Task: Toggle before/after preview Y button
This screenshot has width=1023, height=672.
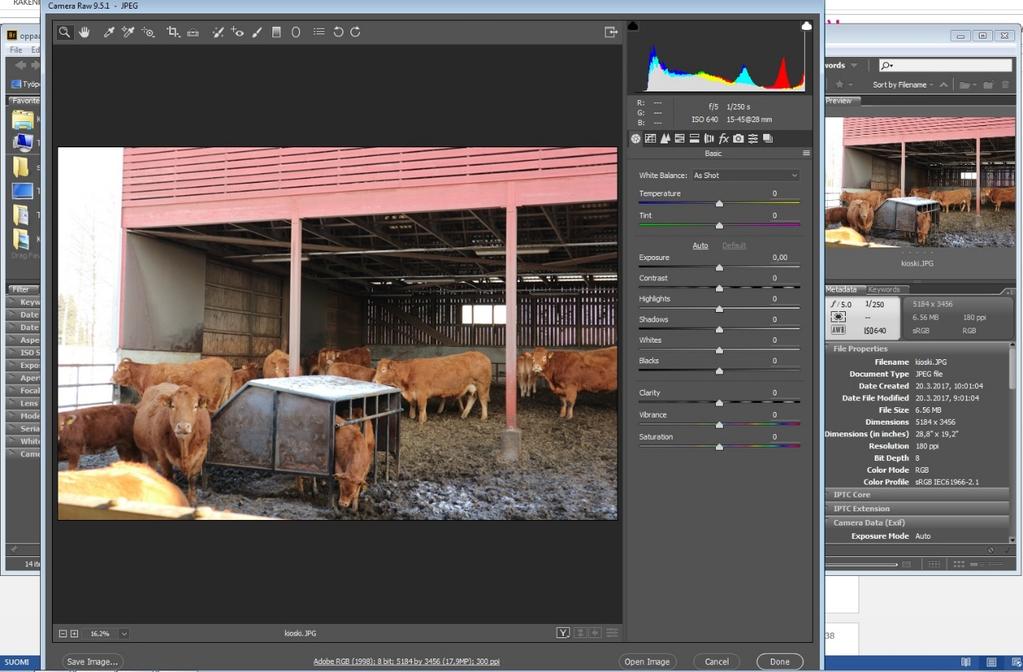Action: pyautogui.click(x=563, y=633)
